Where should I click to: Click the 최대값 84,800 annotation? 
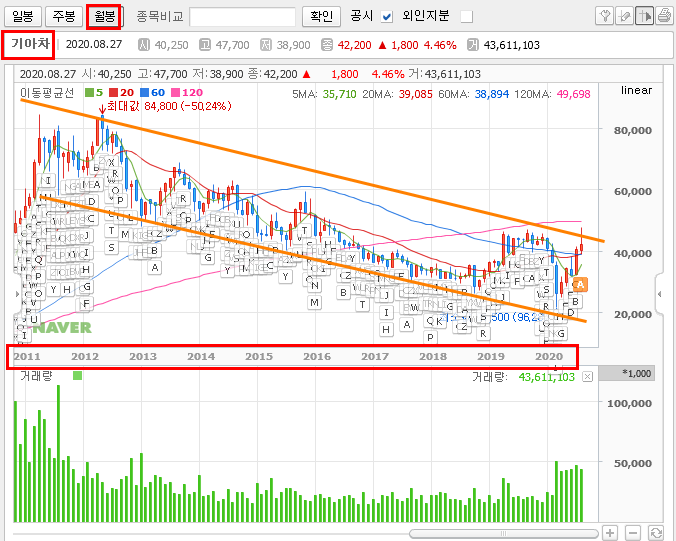[x=169, y=106]
